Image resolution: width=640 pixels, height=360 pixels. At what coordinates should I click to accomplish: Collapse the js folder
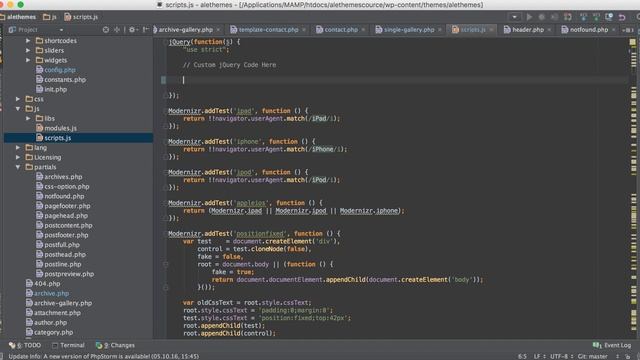[18, 109]
